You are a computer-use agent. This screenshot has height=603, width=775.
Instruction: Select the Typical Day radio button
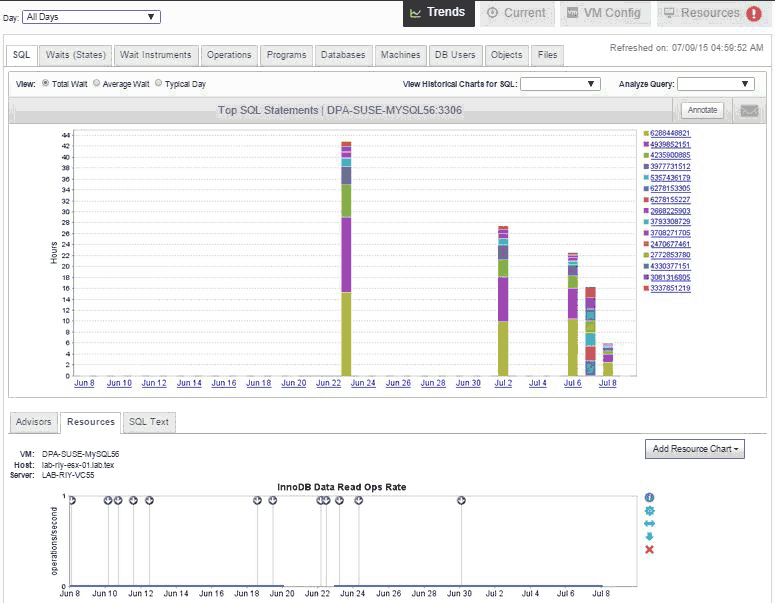tap(159, 83)
